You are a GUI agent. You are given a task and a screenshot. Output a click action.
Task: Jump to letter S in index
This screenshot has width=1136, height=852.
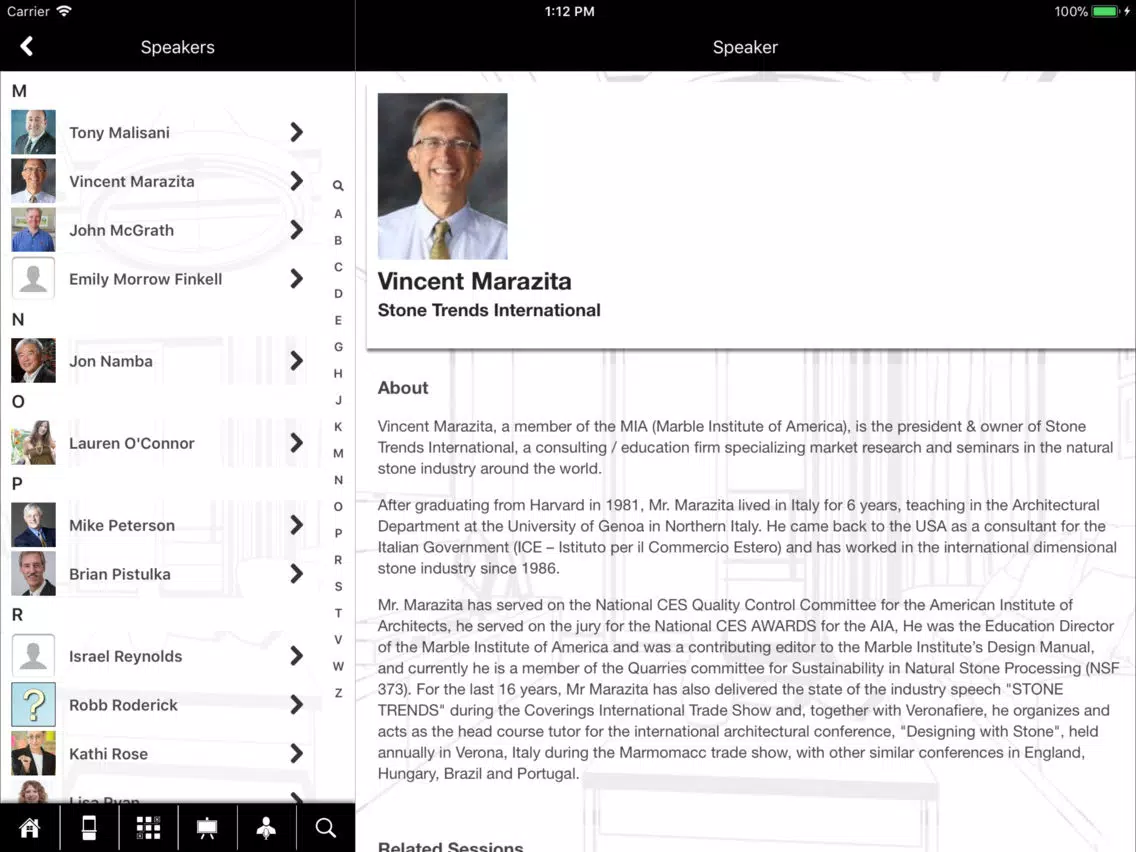[338, 586]
